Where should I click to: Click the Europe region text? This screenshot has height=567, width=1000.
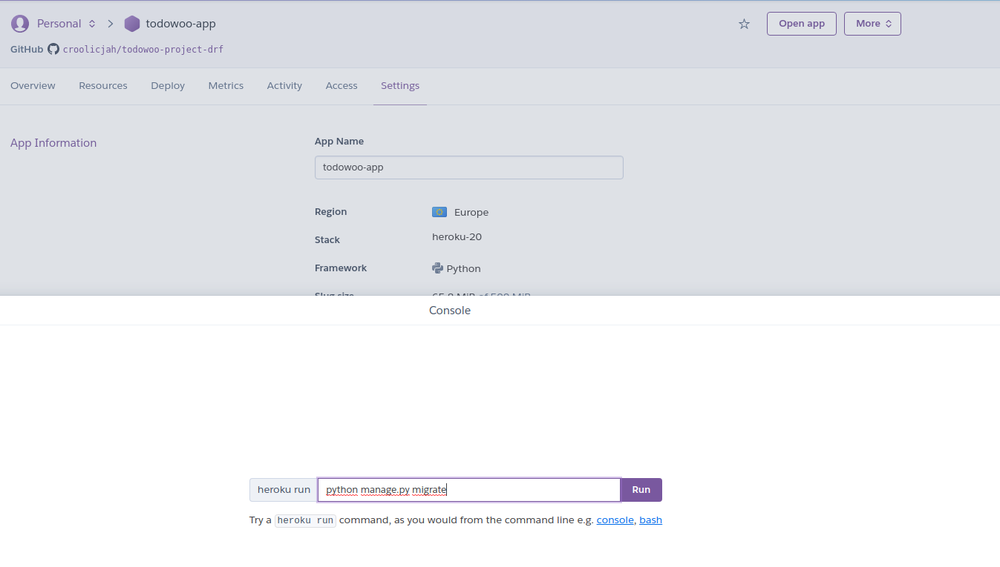(471, 212)
